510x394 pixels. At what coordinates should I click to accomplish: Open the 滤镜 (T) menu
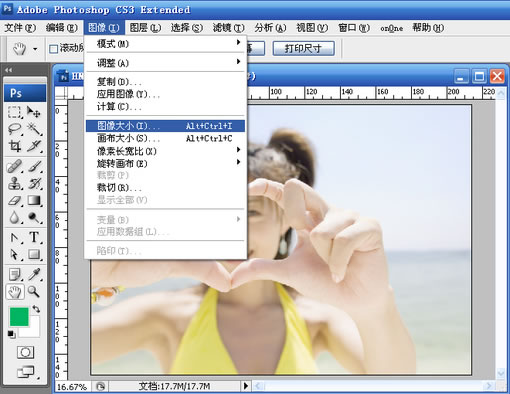229,28
